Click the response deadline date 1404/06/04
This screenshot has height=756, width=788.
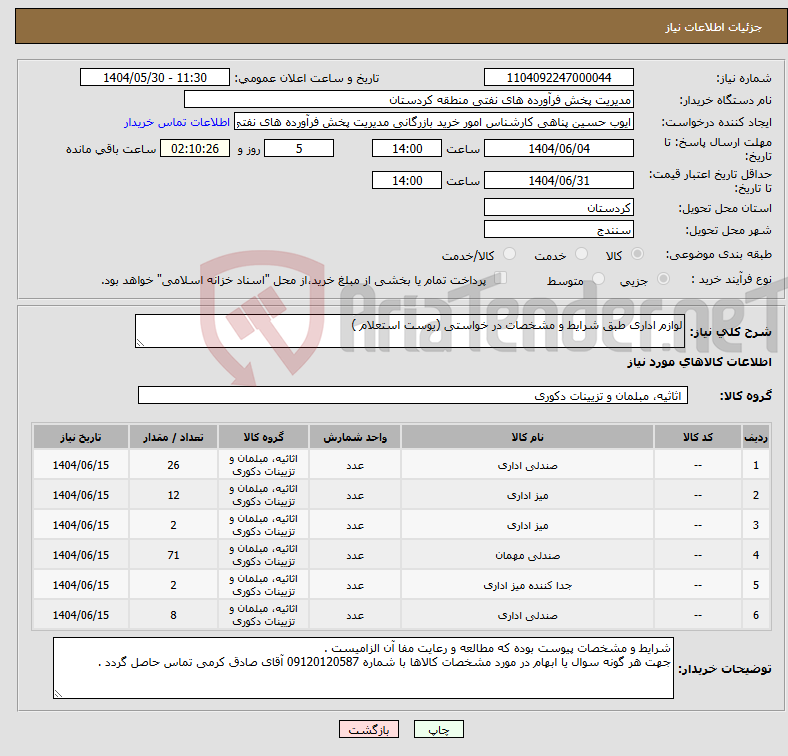558,148
